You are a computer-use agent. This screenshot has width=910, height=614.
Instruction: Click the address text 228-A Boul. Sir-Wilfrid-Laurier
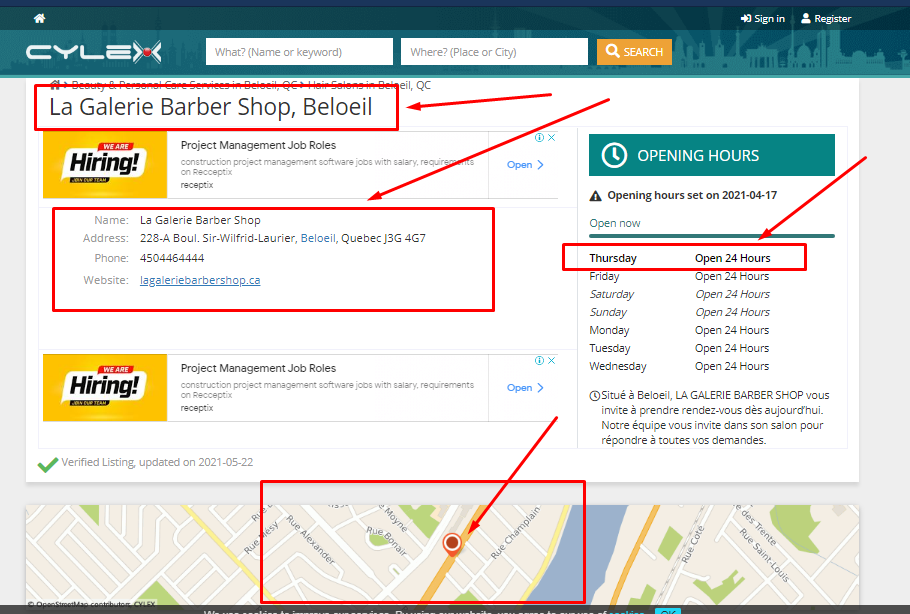[217, 238]
